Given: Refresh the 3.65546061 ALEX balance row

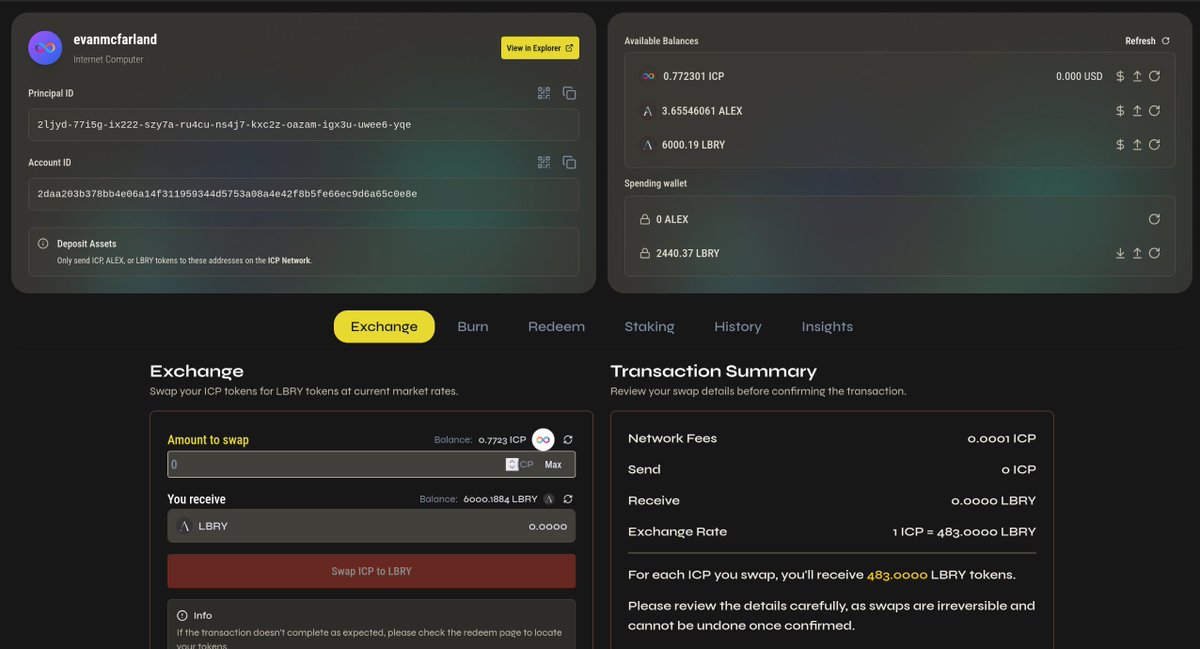Looking at the screenshot, I should (1154, 111).
